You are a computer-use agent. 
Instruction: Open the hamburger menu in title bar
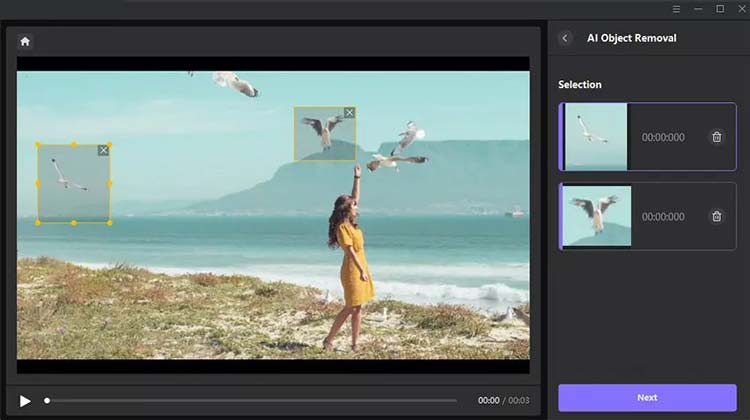tap(677, 9)
